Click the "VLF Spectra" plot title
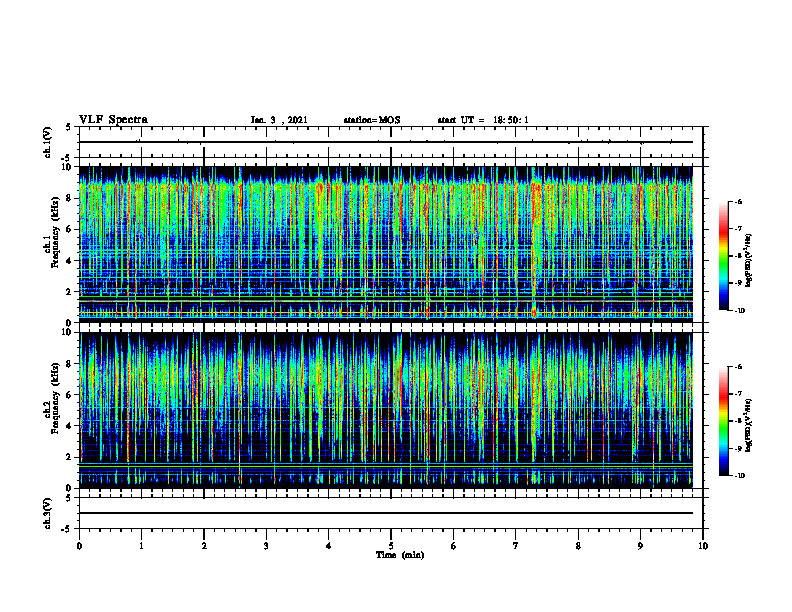 pyautogui.click(x=113, y=120)
